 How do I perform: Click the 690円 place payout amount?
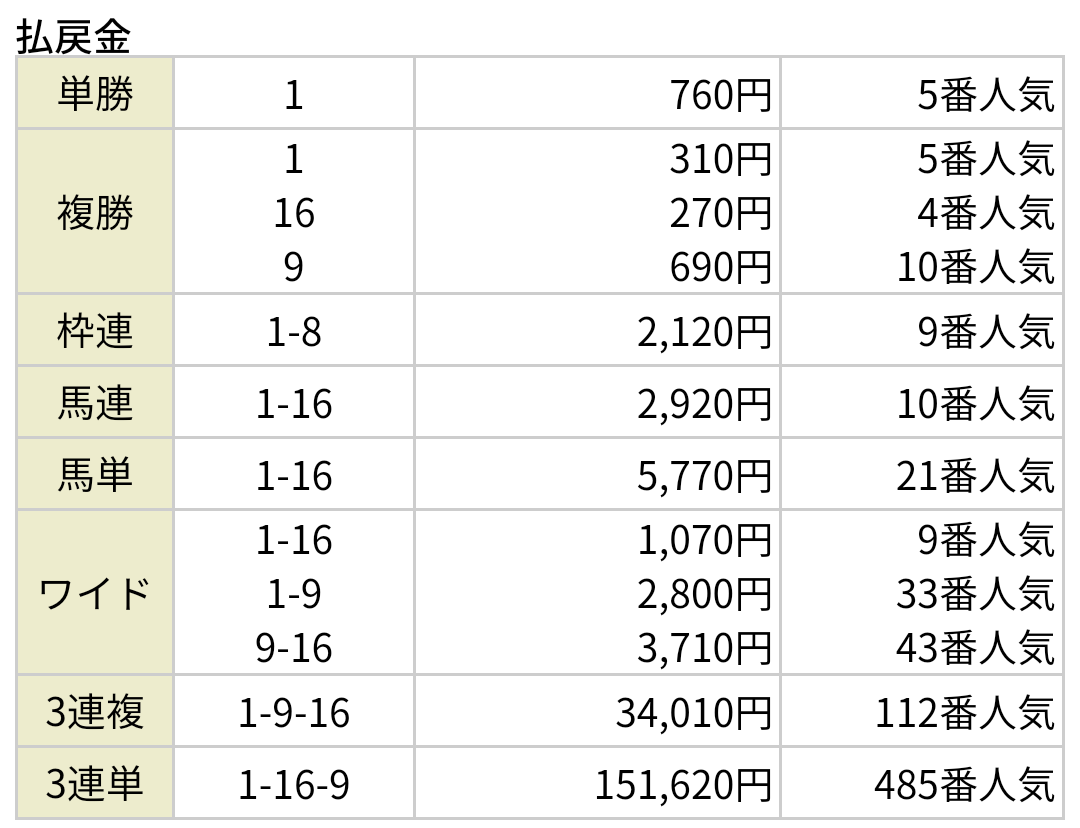pyautogui.click(x=720, y=267)
